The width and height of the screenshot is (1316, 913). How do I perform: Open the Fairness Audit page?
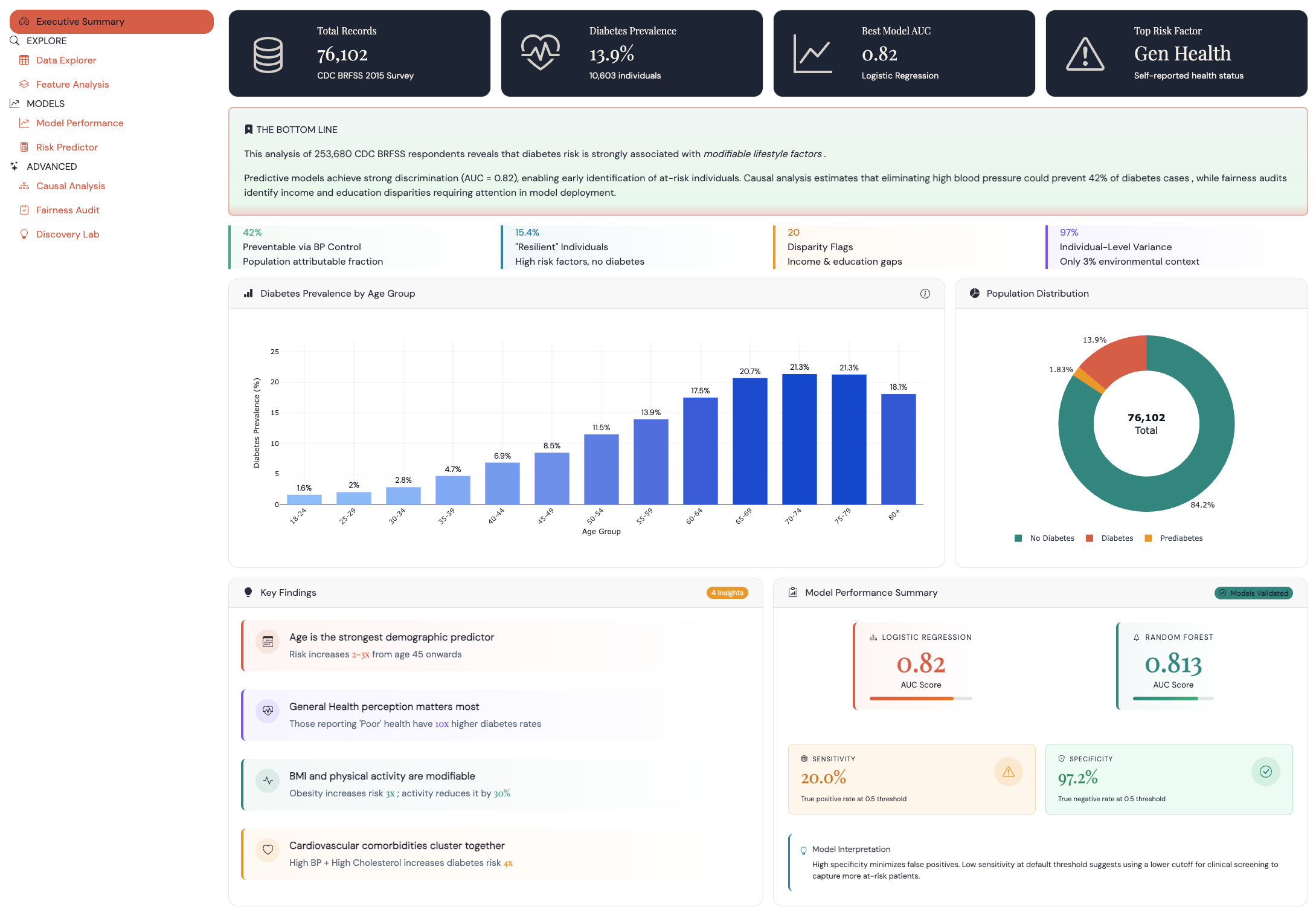click(68, 210)
